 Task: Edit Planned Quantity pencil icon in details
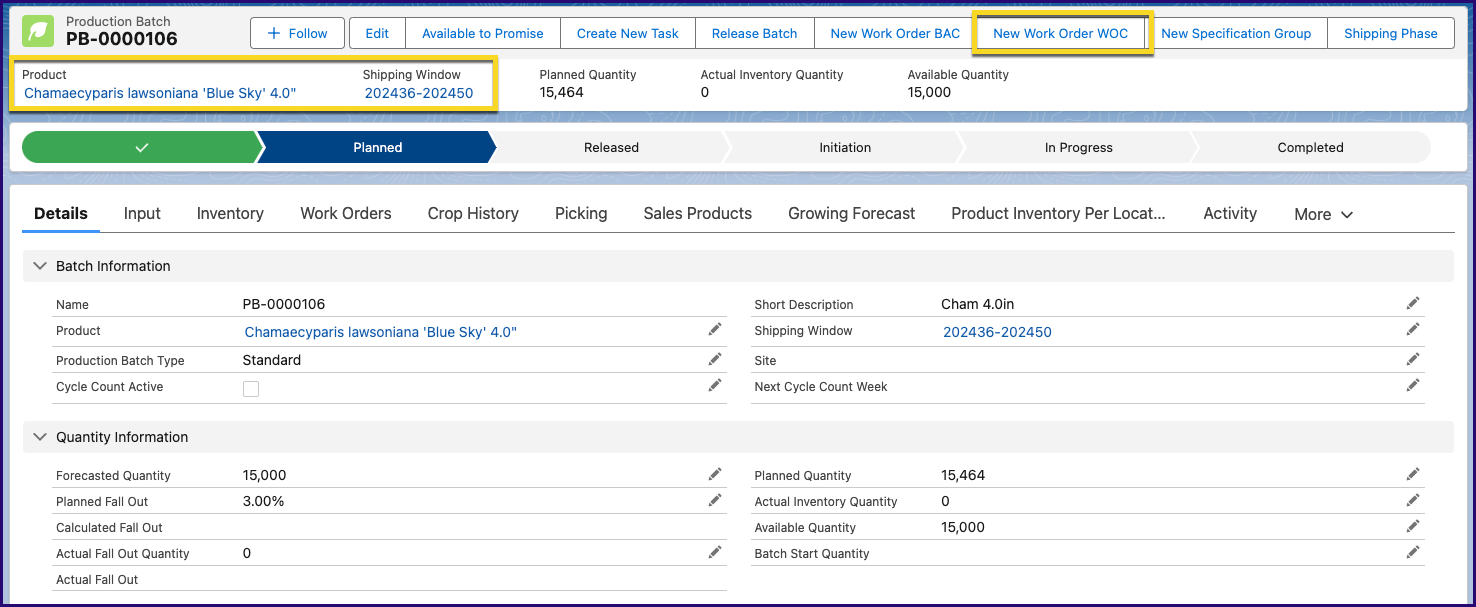tap(1413, 474)
